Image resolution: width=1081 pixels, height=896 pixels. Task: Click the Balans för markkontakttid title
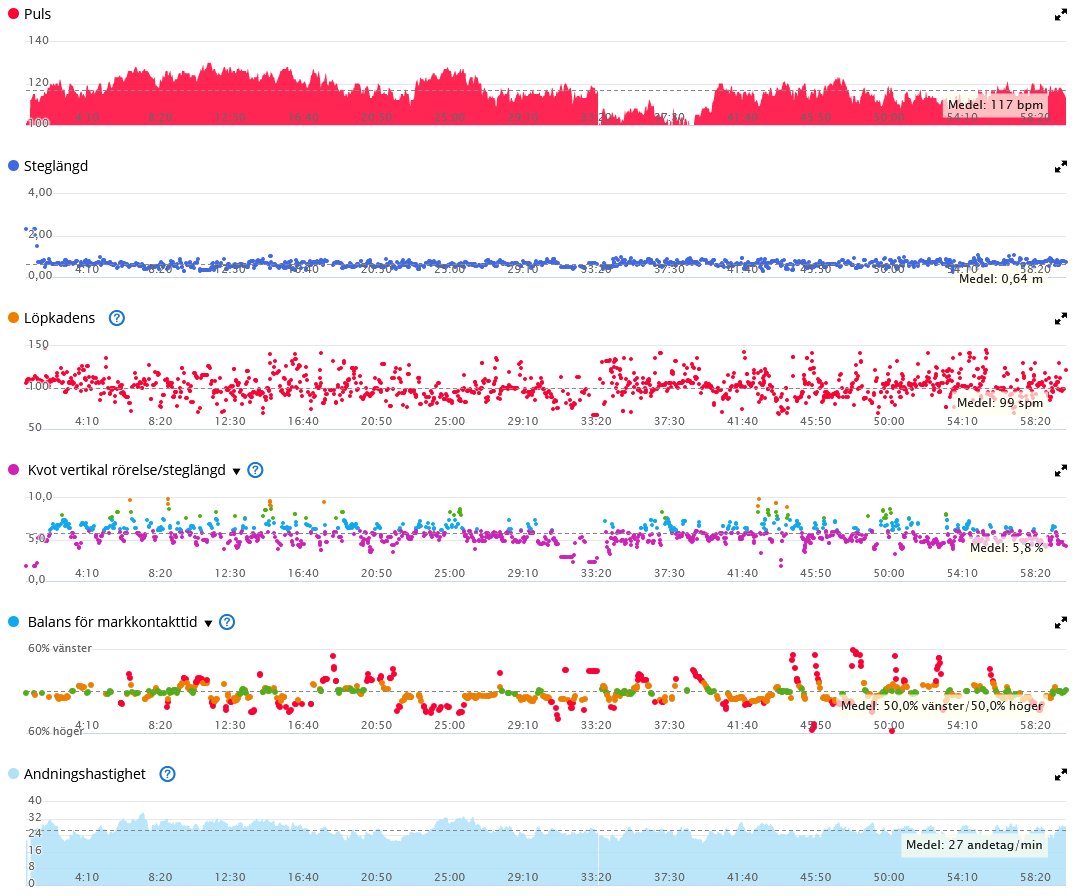pos(112,622)
